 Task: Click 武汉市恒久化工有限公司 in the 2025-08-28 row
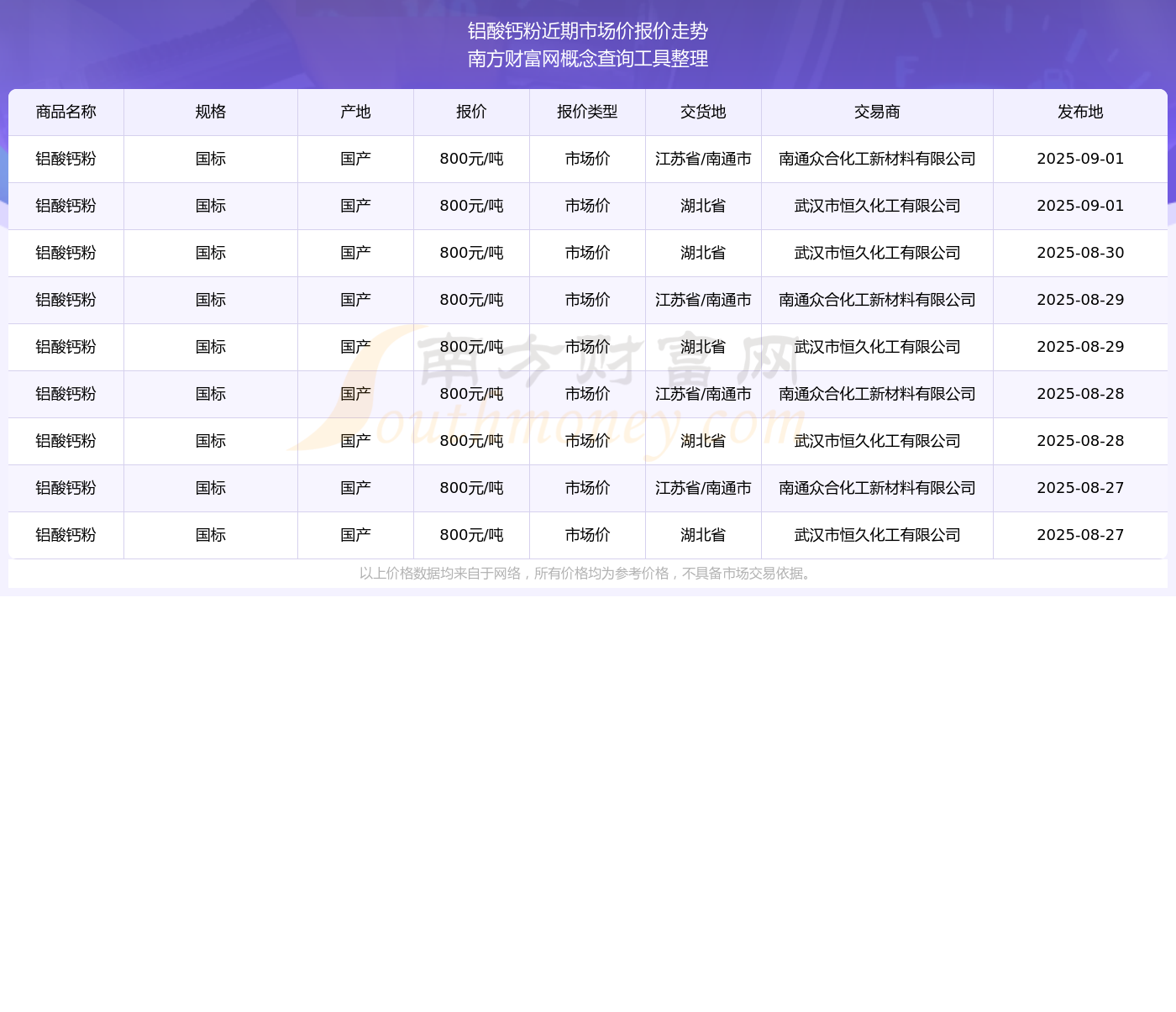877,441
